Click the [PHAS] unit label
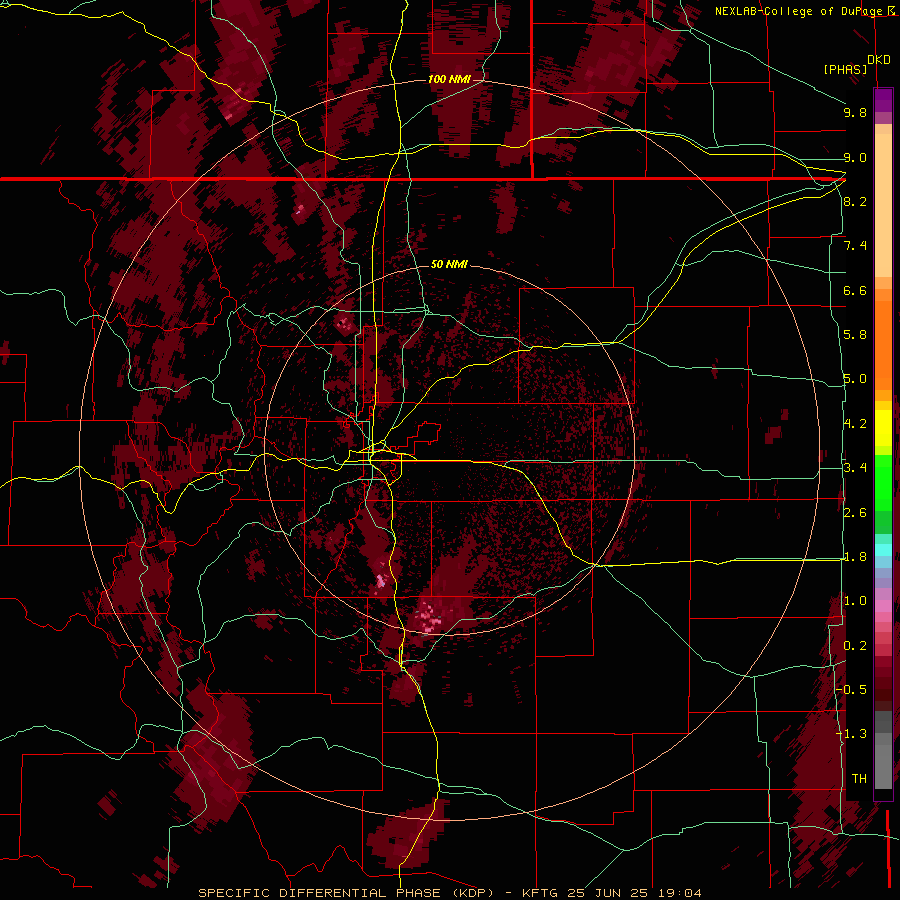This screenshot has width=900, height=900. pos(845,69)
